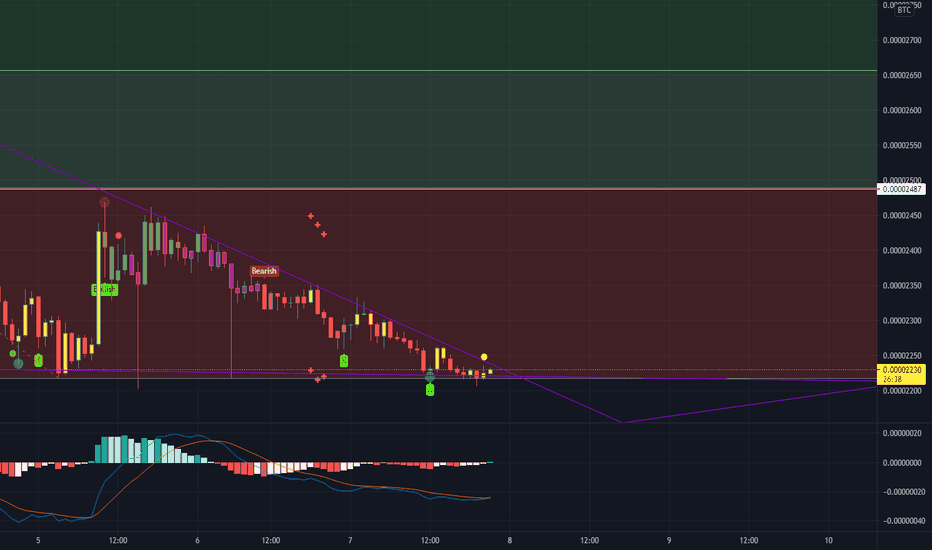The image size is (932, 550).
Task: Click the 0.00002487 price level tag
Action: (x=902, y=189)
